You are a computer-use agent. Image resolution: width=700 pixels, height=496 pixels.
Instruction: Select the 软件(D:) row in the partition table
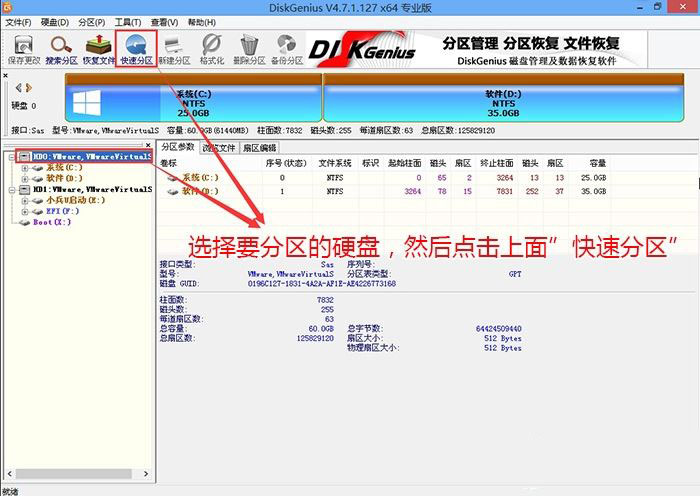pos(200,190)
